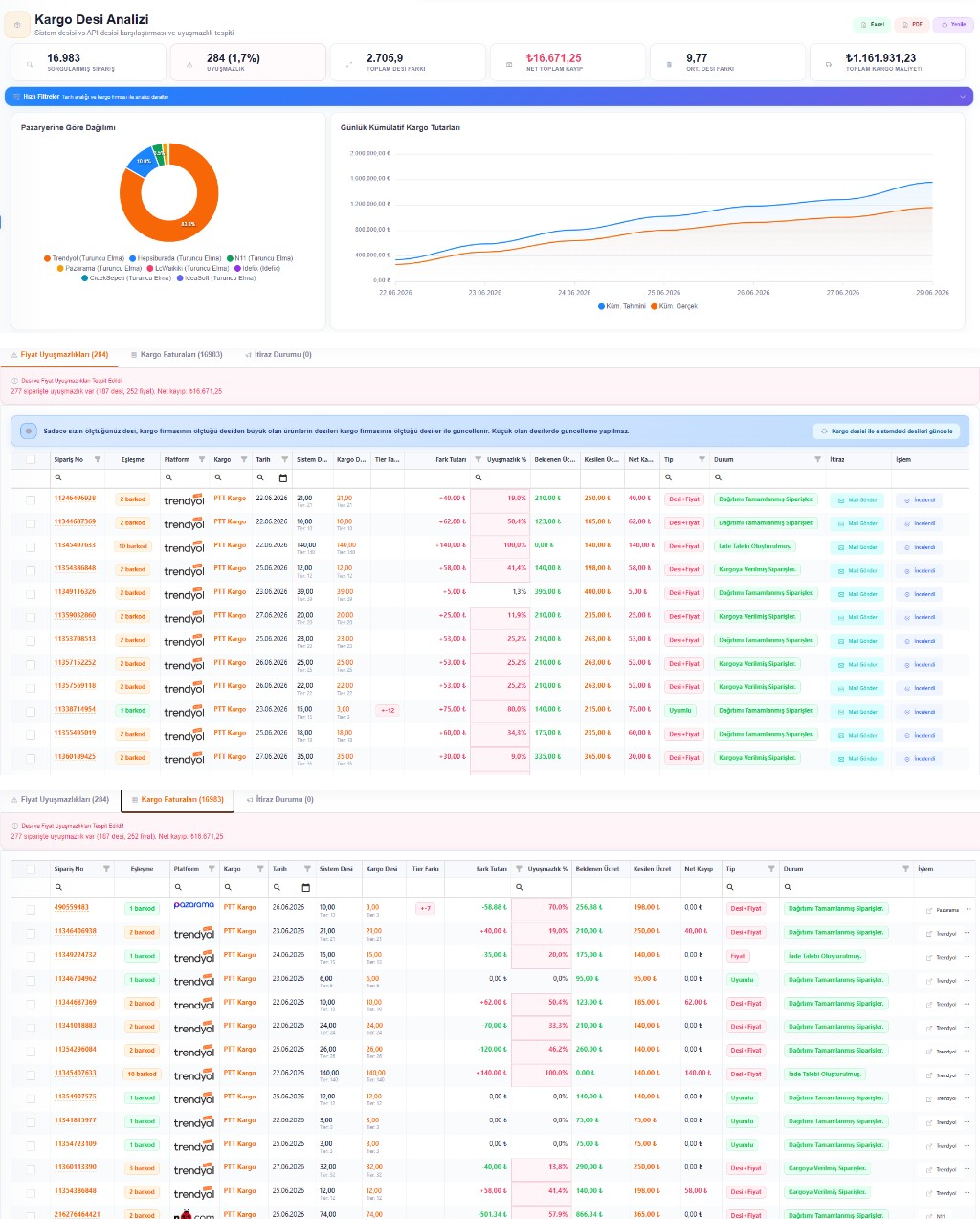This screenshot has height=1219, width=980.
Task: Click the info icon in the blue notice banner
Action: [x=29, y=432]
